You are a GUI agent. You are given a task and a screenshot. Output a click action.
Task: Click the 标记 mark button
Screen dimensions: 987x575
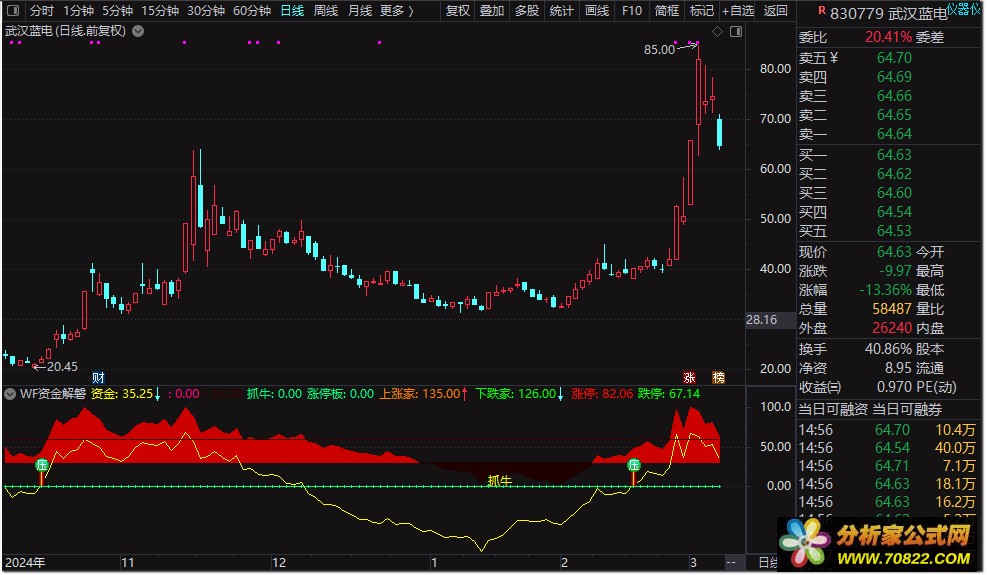click(701, 11)
